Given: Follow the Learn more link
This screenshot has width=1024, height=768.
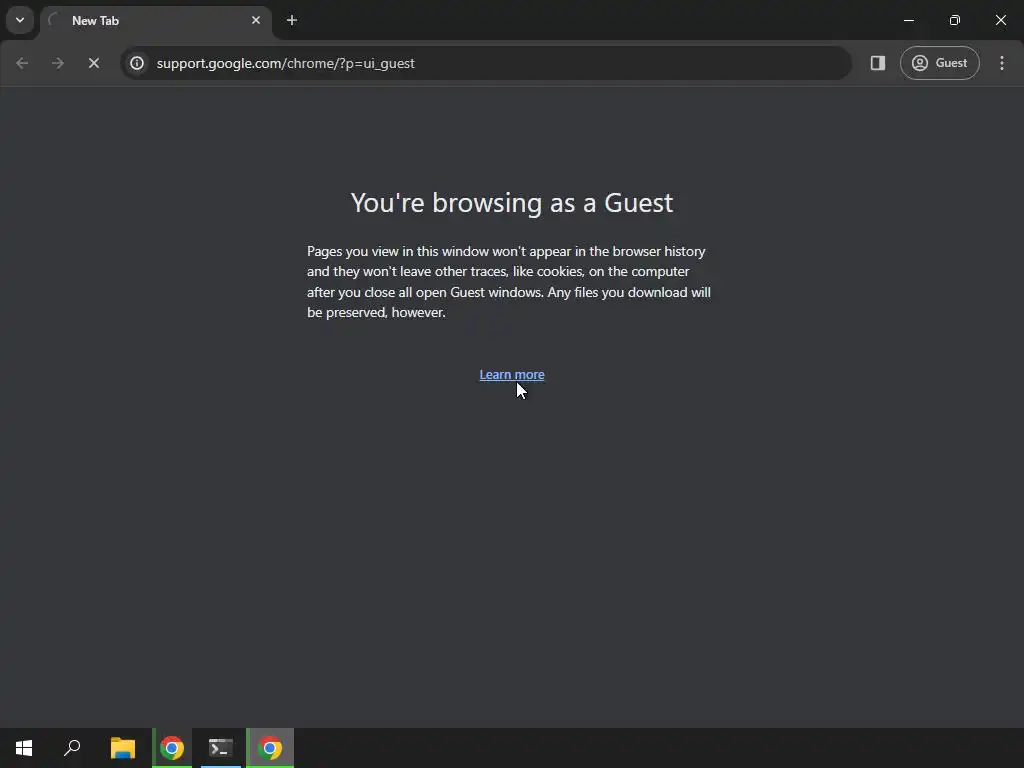Looking at the screenshot, I should [512, 375].
